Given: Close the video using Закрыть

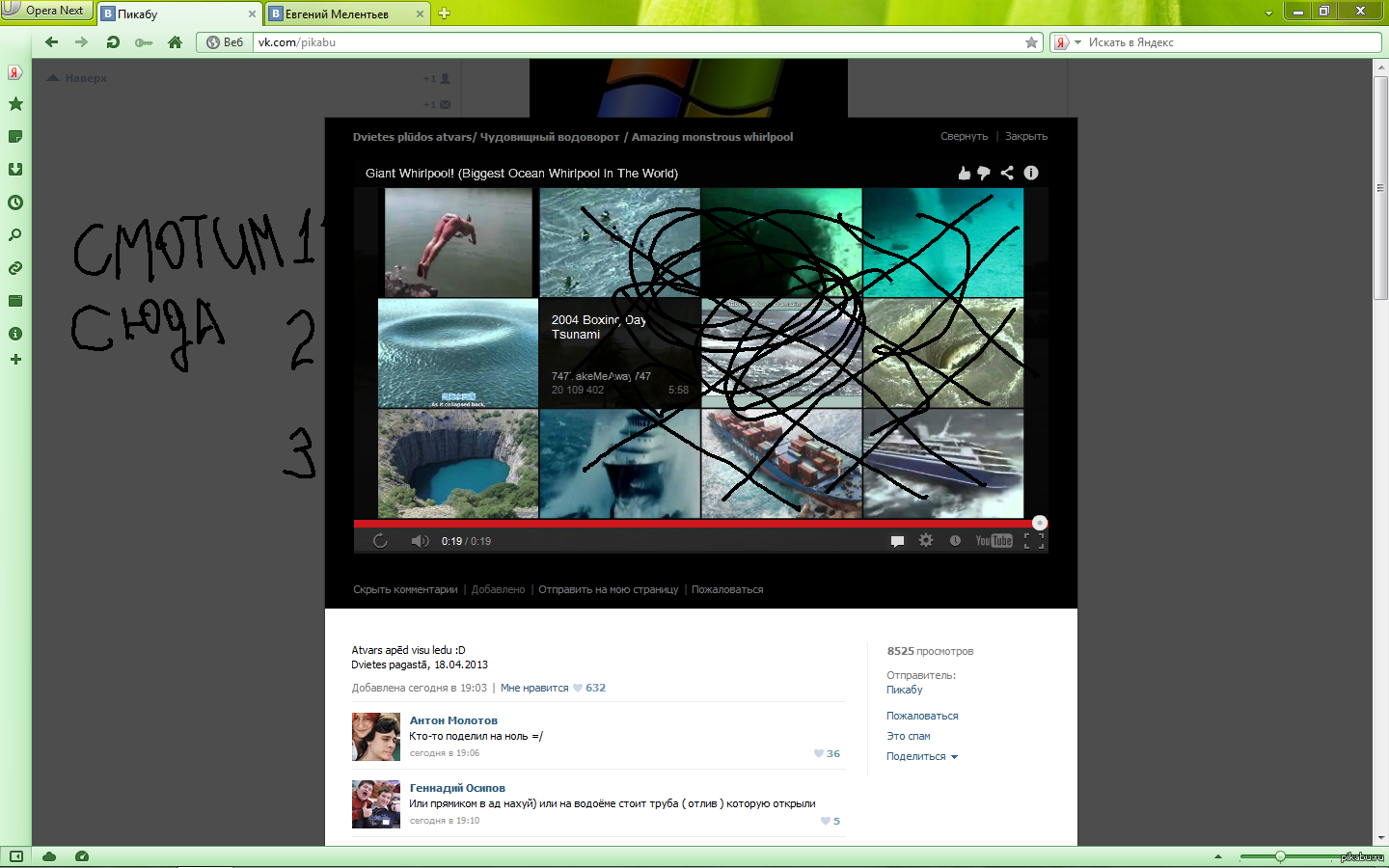Looking at the screenshot, I should point(1026,137).
